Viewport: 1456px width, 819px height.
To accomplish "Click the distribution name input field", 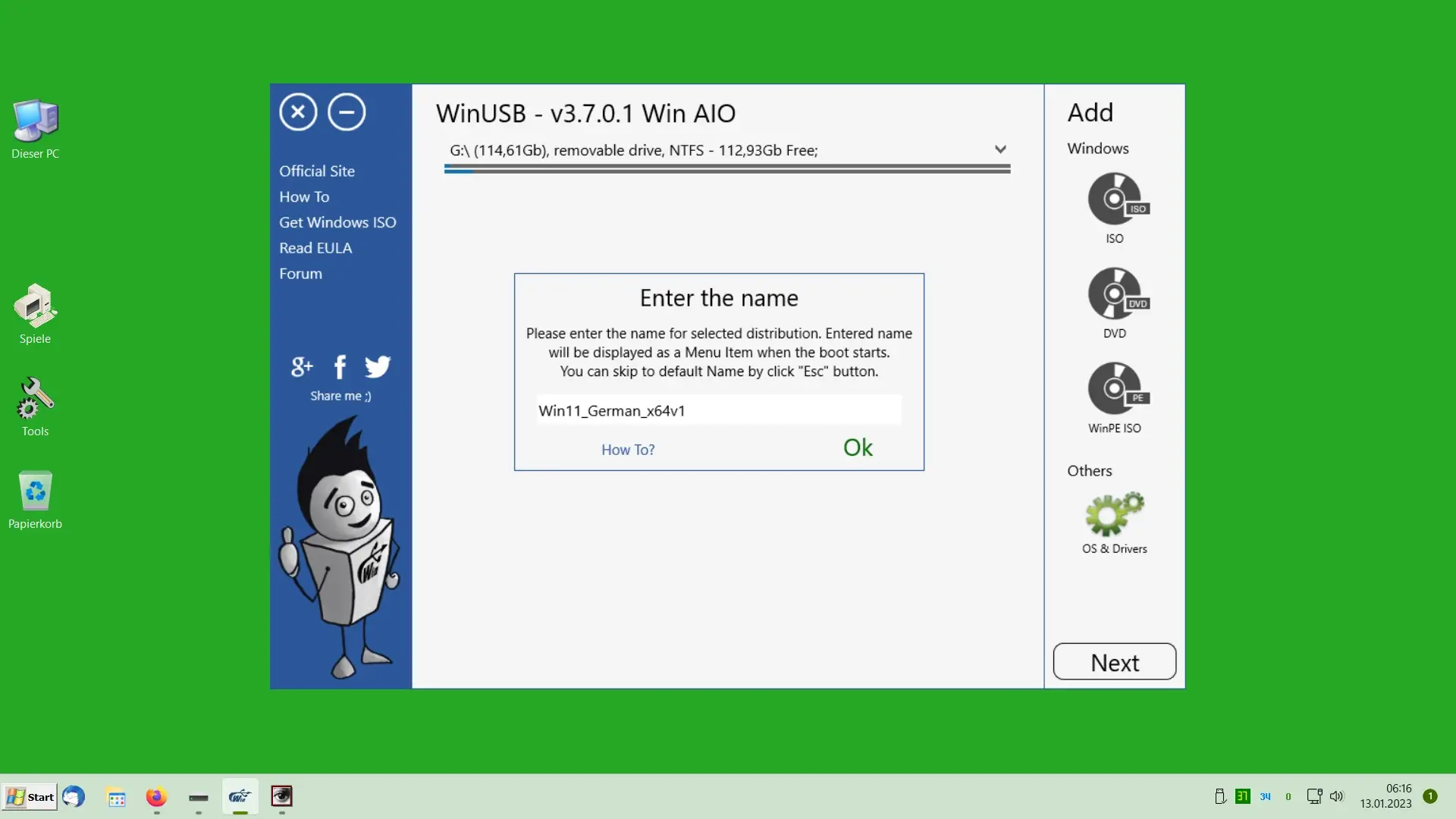I will [x=719, y=410].
